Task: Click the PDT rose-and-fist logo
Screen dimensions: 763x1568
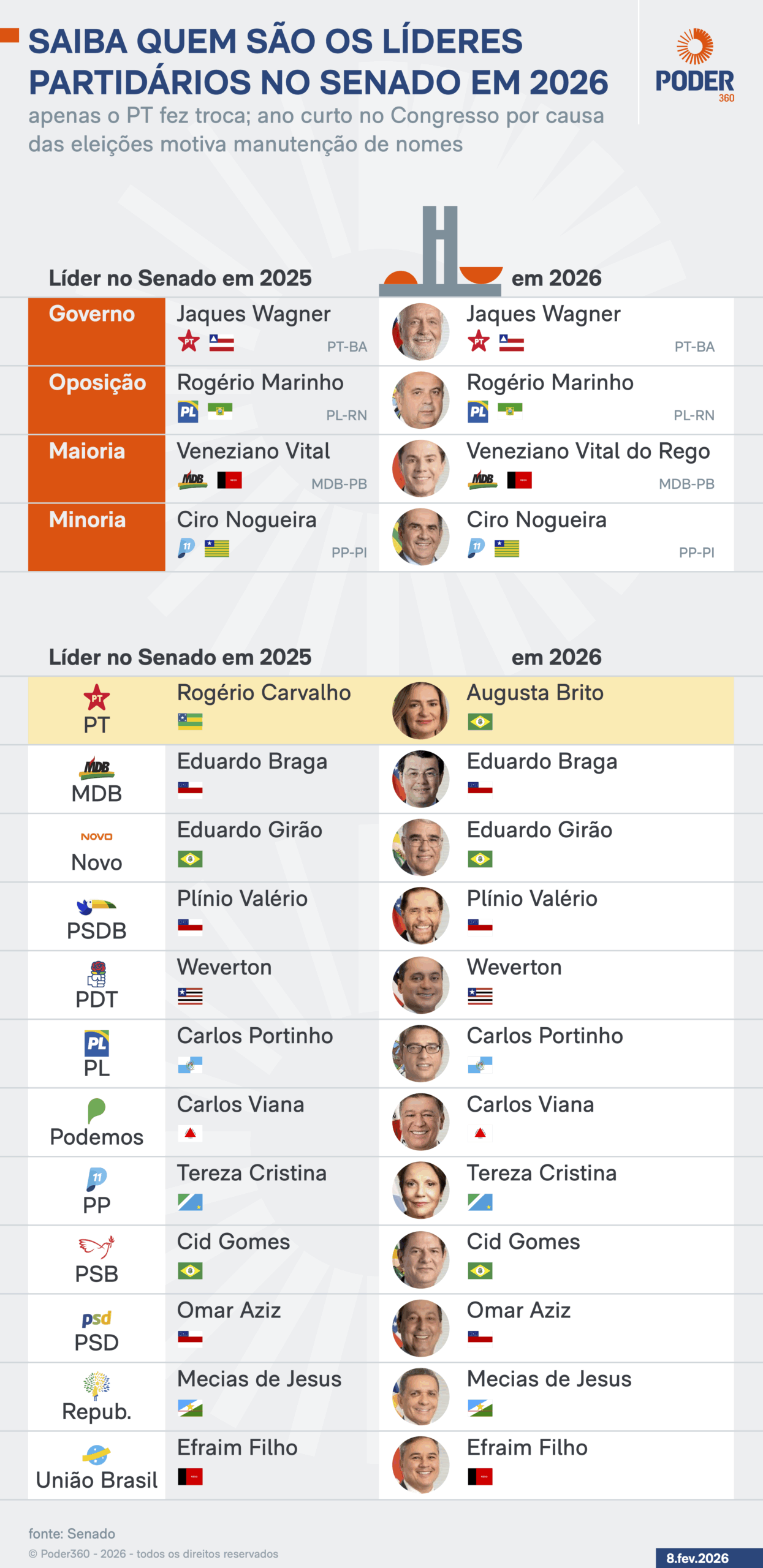Action: pyautogui.click(x=97, y=974)
